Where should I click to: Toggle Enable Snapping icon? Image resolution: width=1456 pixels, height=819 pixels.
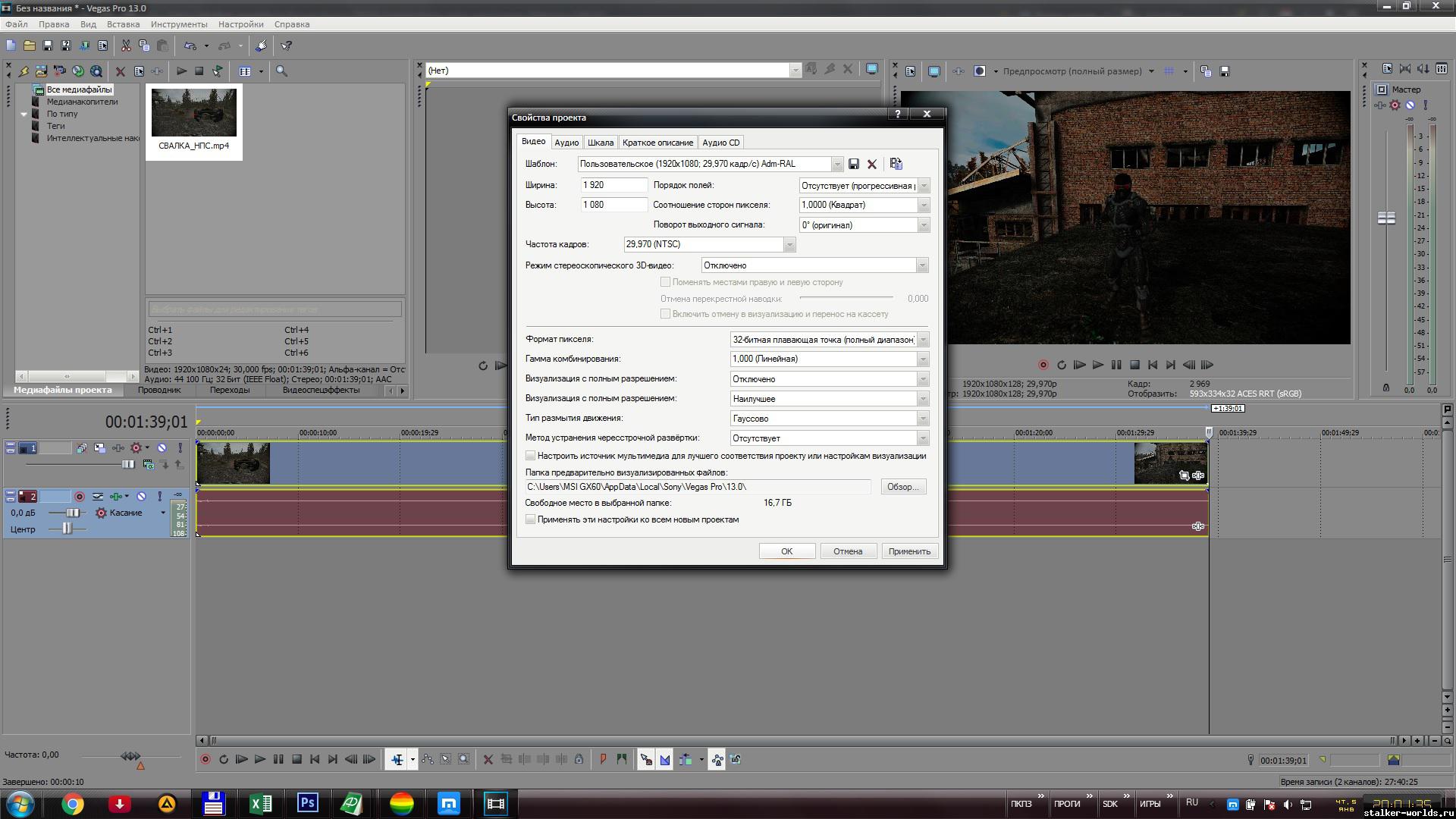pos(645,759)
